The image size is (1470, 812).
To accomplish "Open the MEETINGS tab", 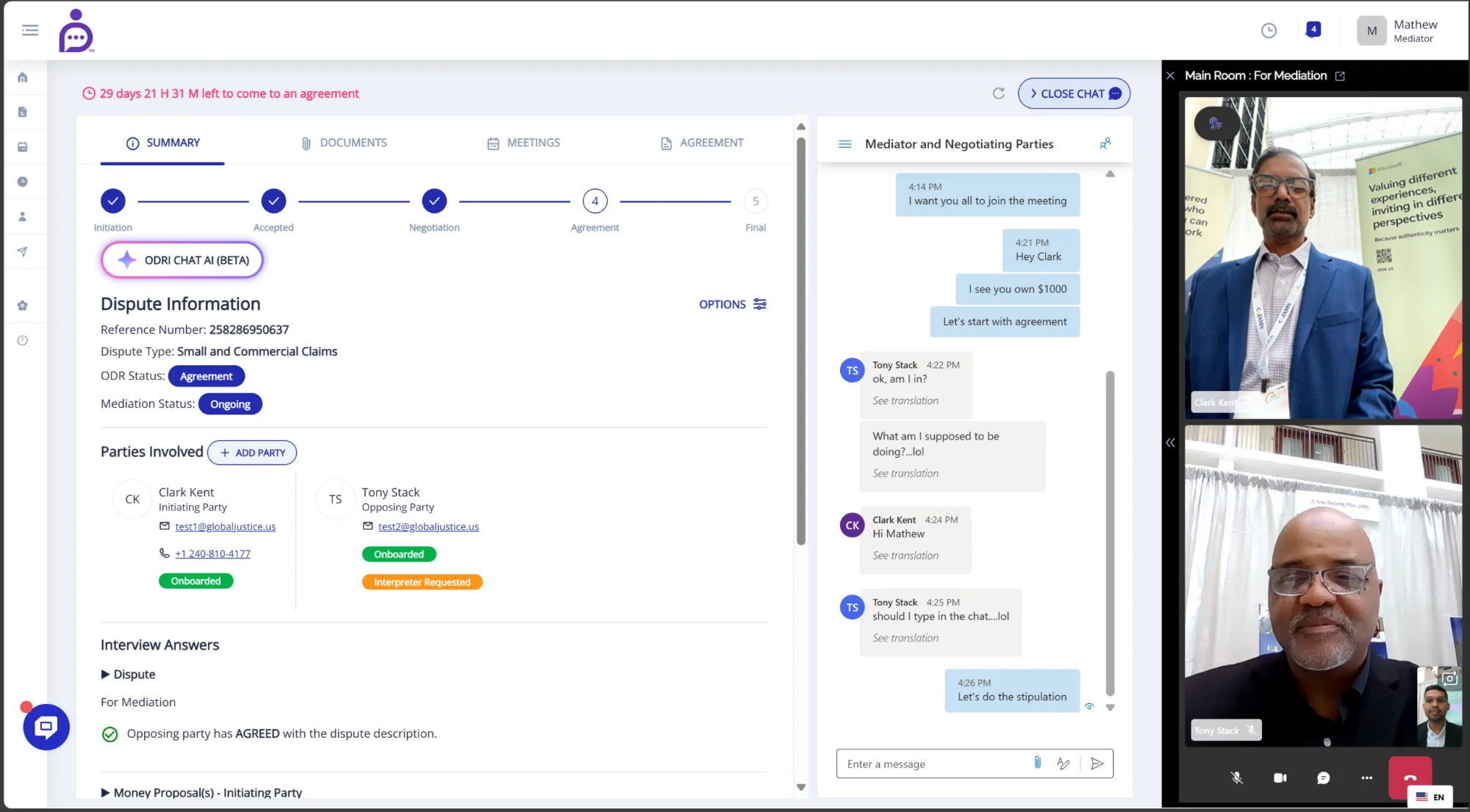I will [523, 143].
